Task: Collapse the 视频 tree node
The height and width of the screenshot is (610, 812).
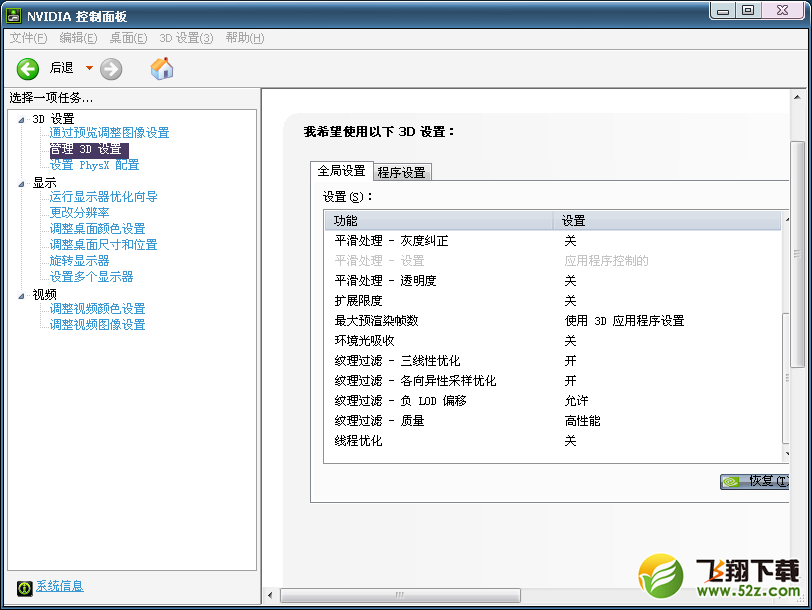Action: pos(21,296)
